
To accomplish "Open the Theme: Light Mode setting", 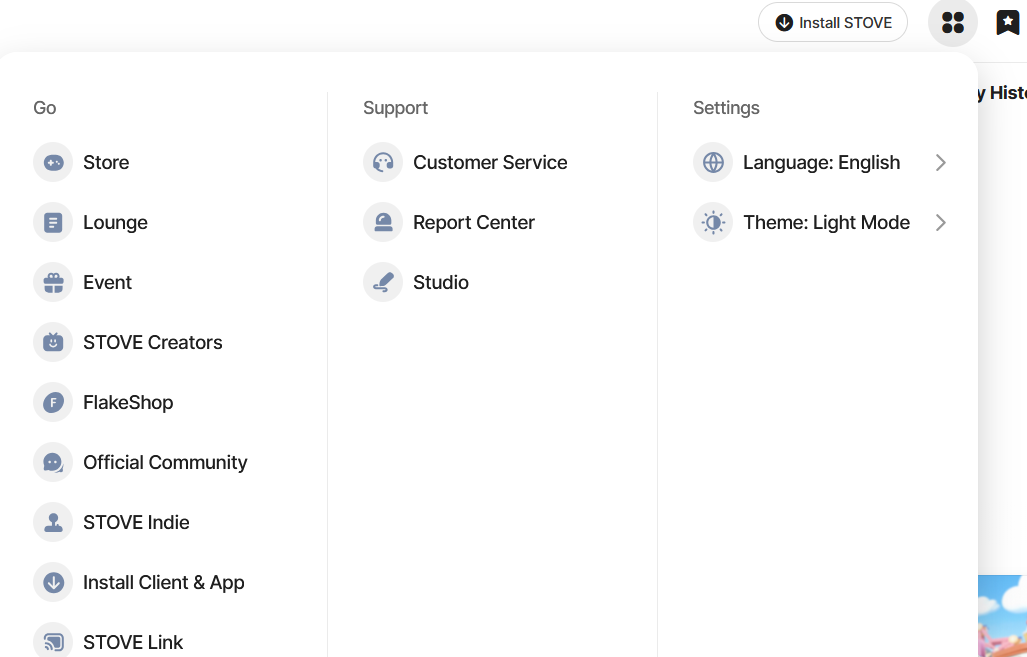I will pos(826,222).
